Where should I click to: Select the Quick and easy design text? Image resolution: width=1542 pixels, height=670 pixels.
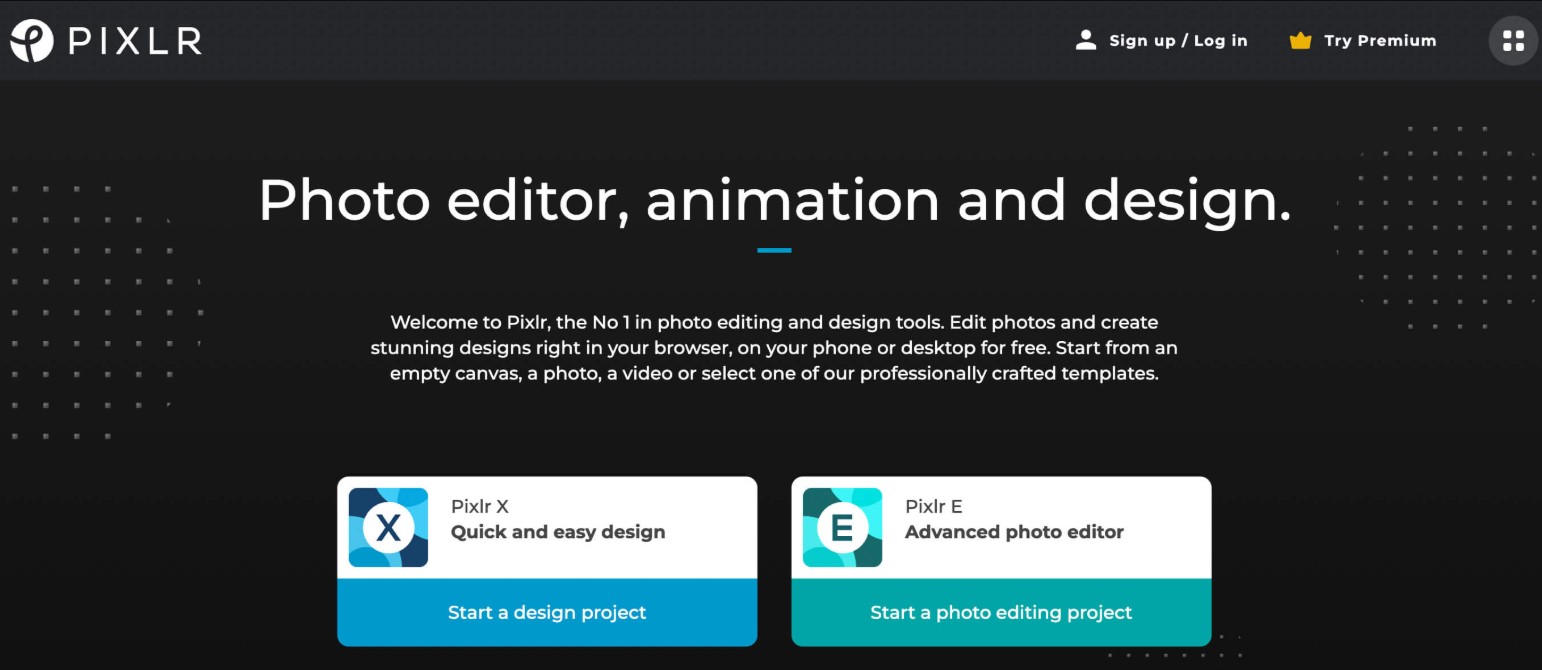[558, 532]
